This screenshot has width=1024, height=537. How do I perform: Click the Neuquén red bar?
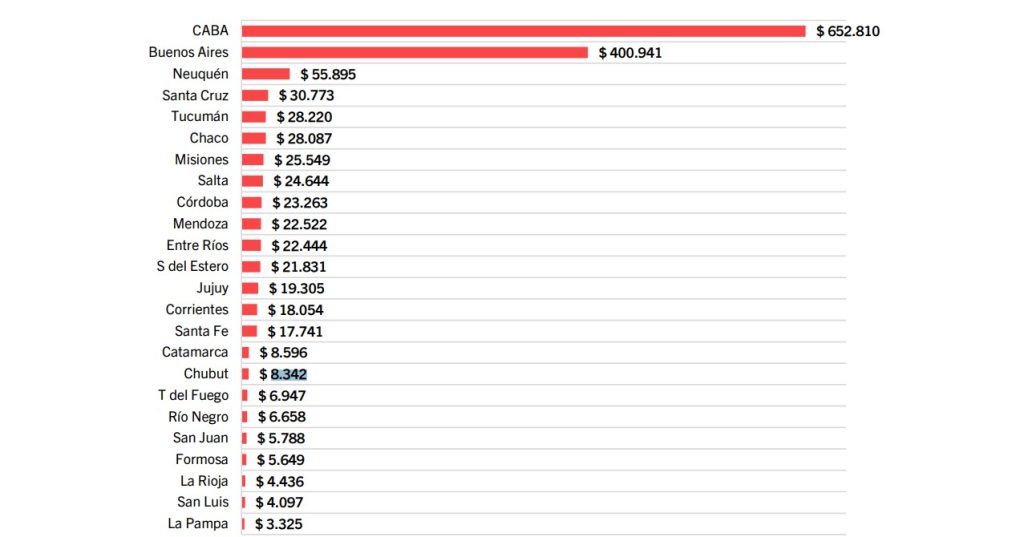click(x=265, y=74)
